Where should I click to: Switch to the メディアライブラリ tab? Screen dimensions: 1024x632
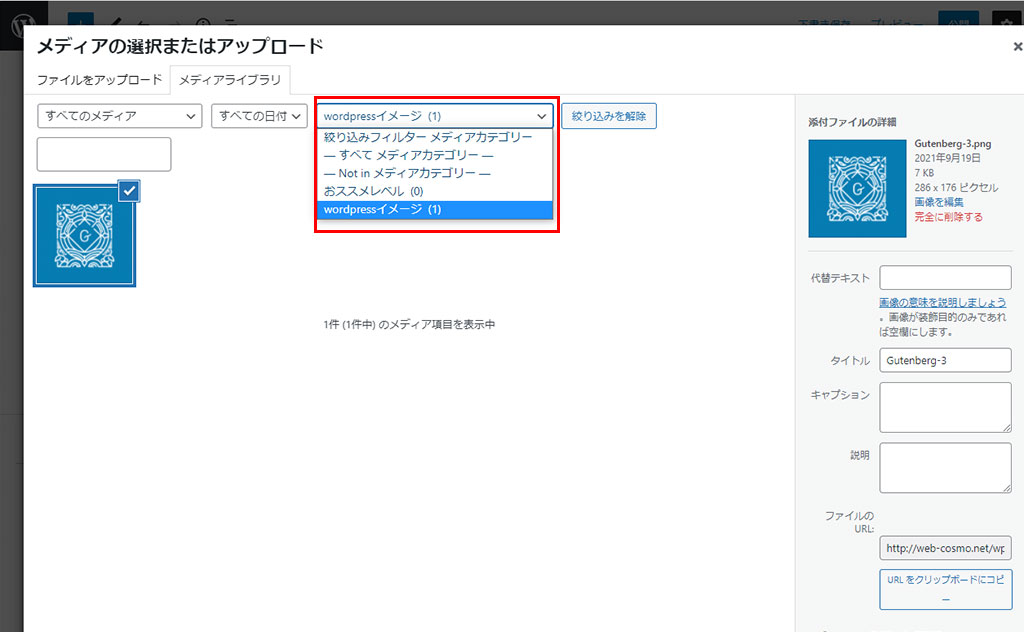(230, 79)
